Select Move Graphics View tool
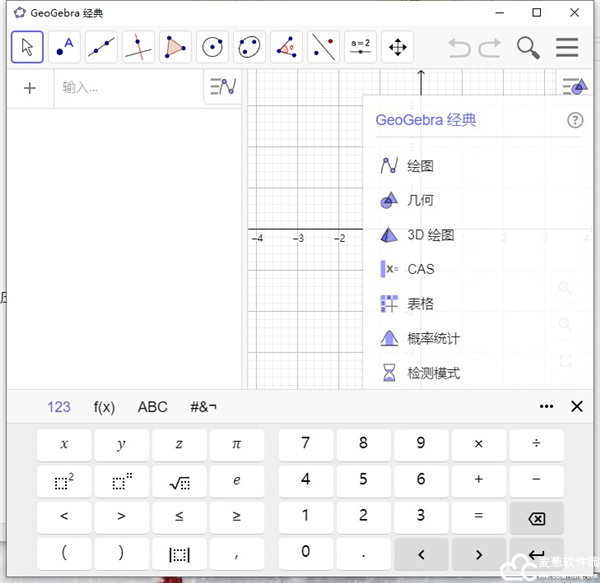 point(397,46)
